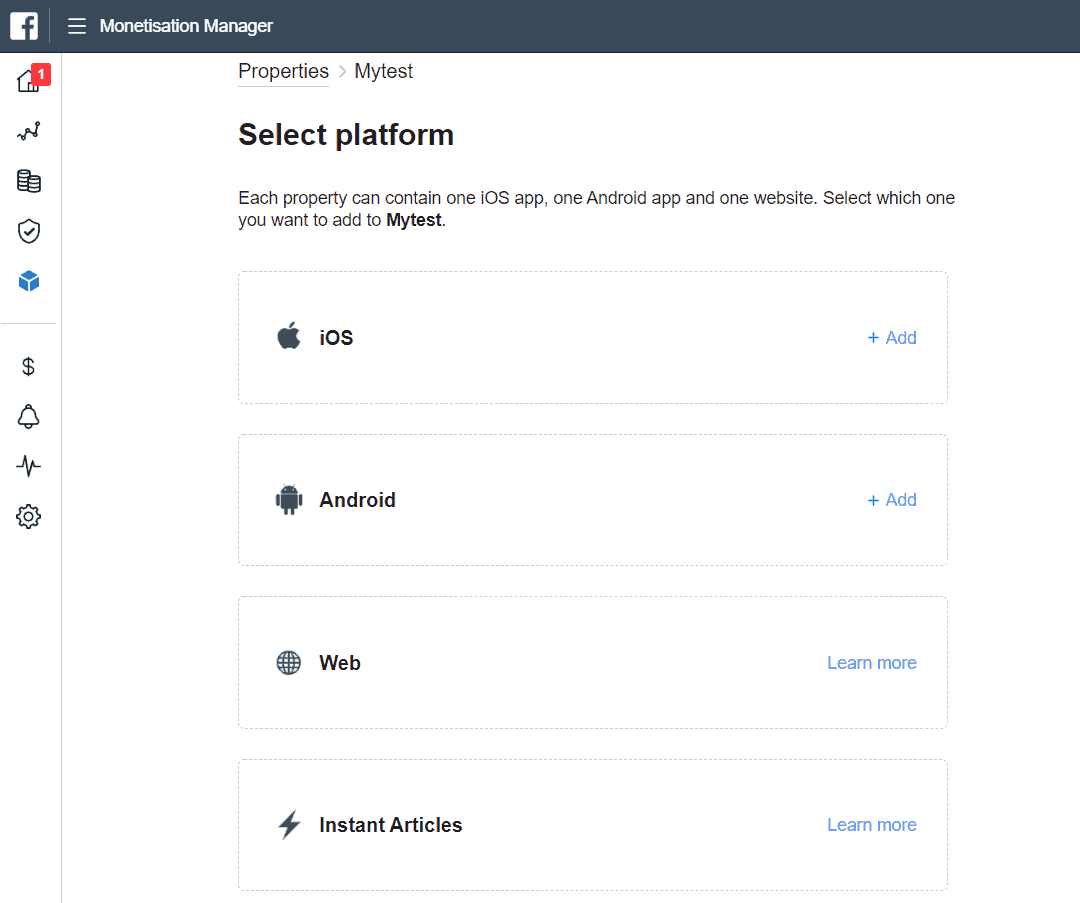Screen dimensions: 1080x903
Task: Click the Facebook logo icon
Action: [24, 26]
